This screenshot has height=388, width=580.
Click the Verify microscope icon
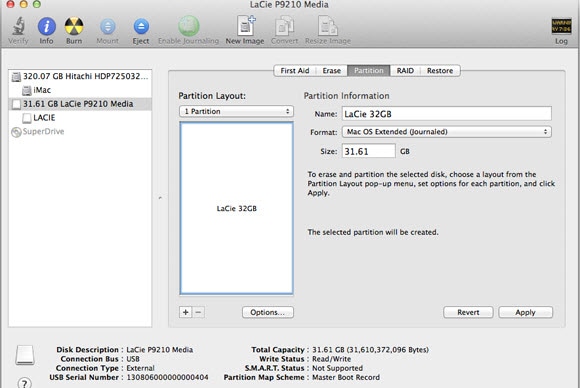tap(18, 27)
